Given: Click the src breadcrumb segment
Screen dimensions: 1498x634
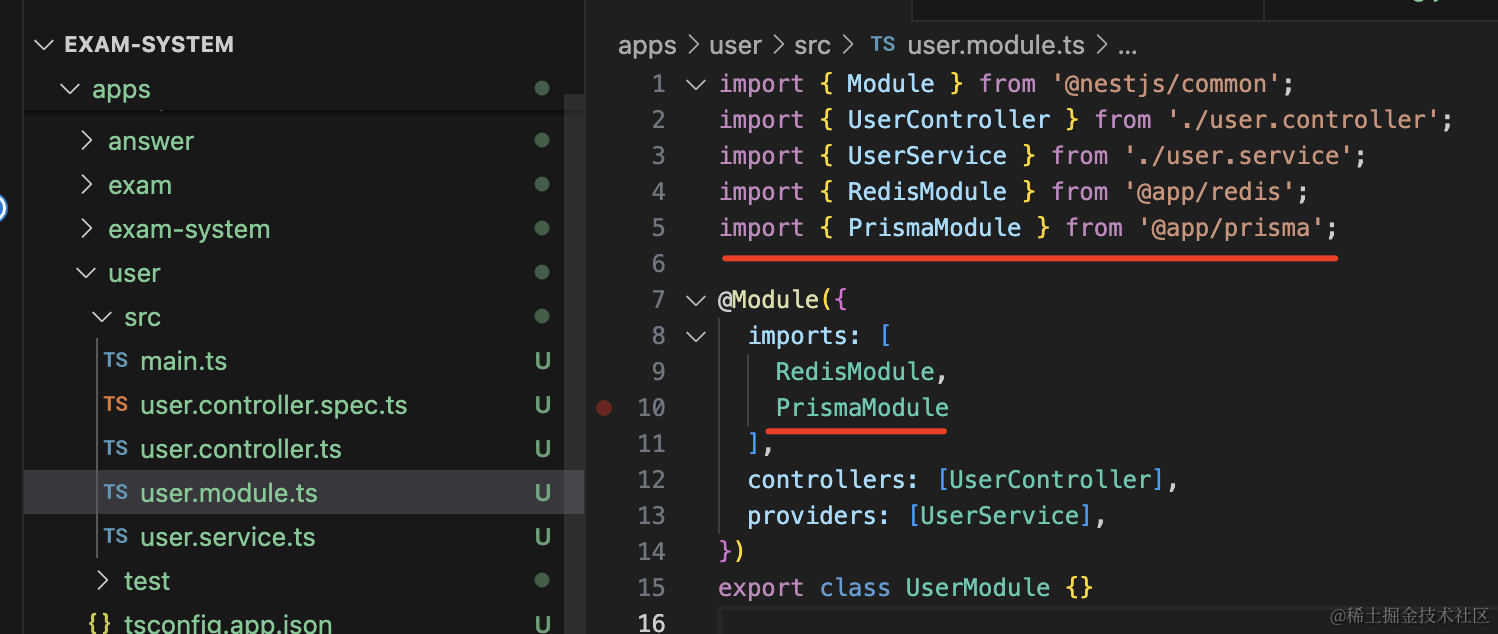Looking at the screenshot, I should tap(812, 45).
